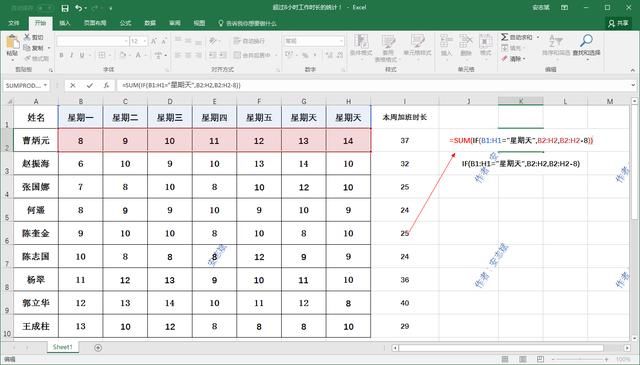Click the formula bar text =SUM(IF(...

182,85
